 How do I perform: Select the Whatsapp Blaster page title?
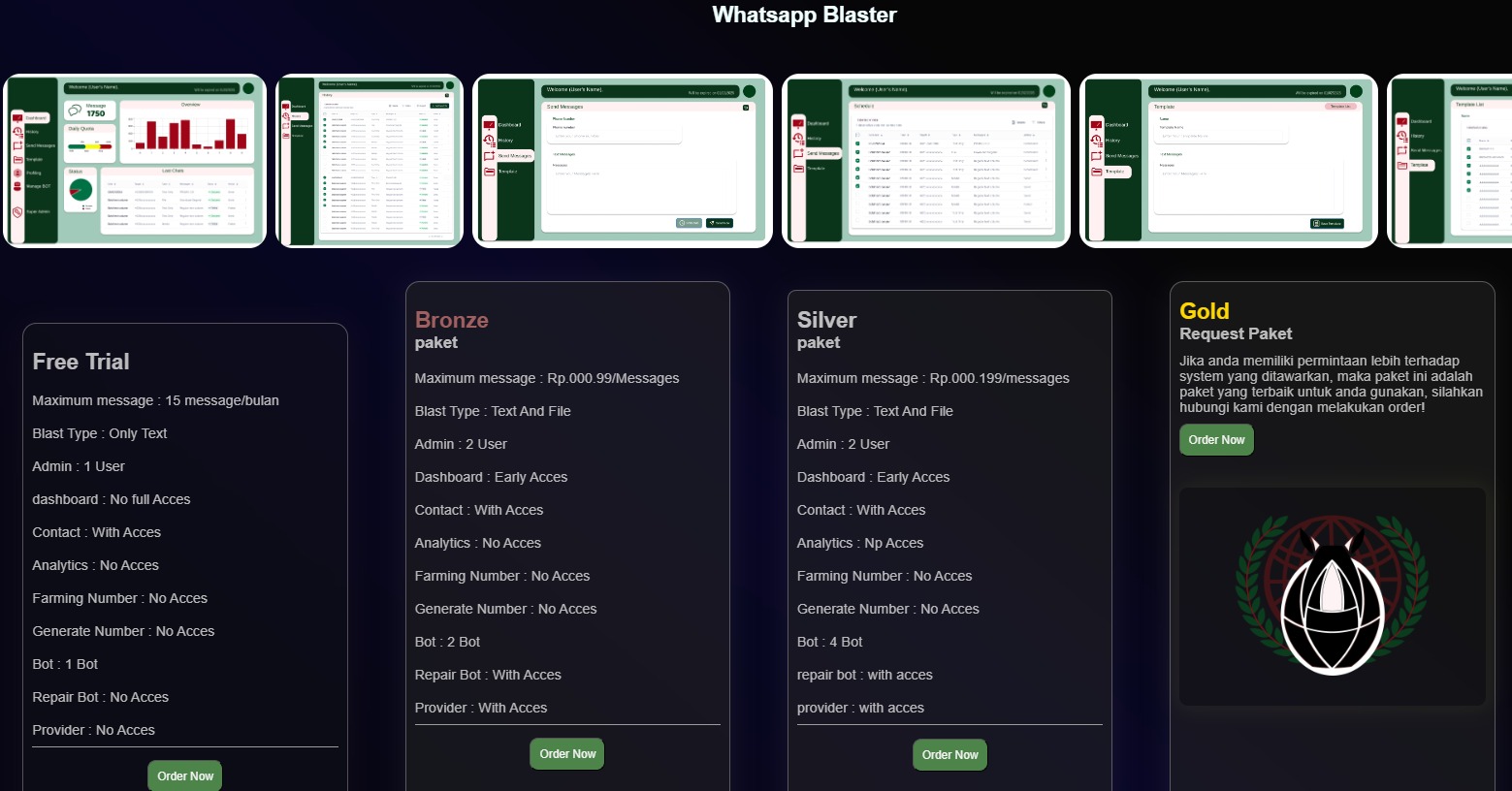point(804,15)
